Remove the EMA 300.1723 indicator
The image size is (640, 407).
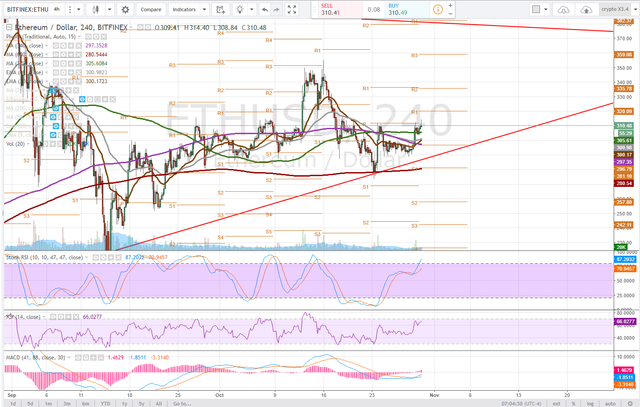click(78, 82)
